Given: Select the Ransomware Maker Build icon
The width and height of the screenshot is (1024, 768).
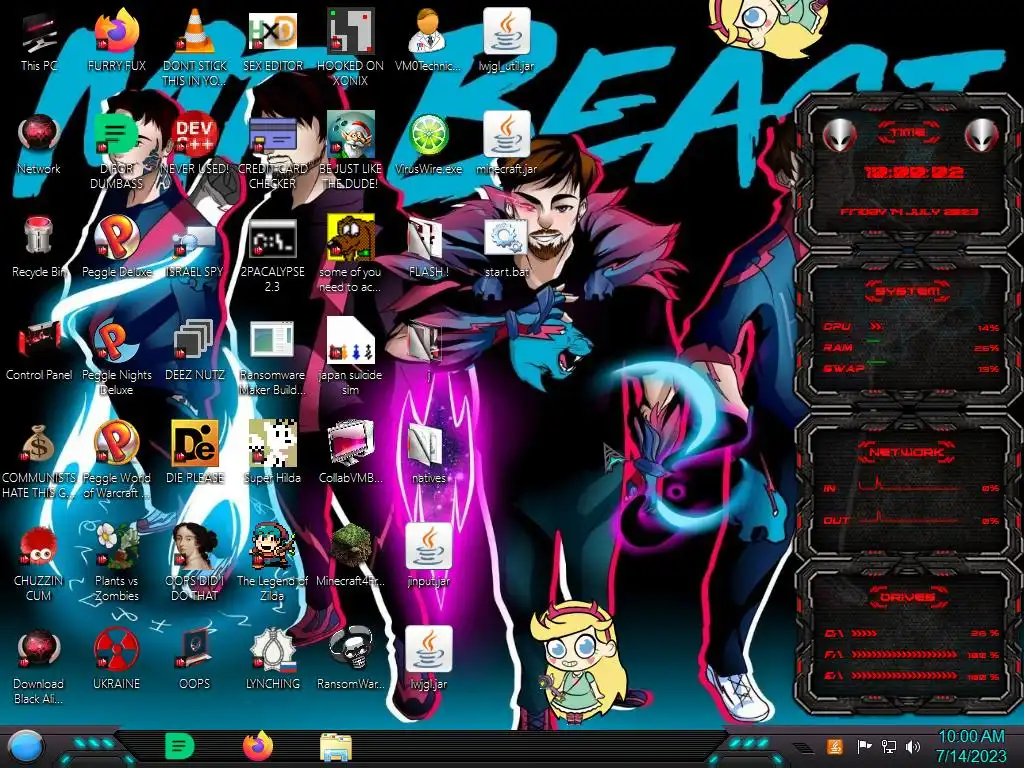Looking at the screenshot, I should (273, 357).
